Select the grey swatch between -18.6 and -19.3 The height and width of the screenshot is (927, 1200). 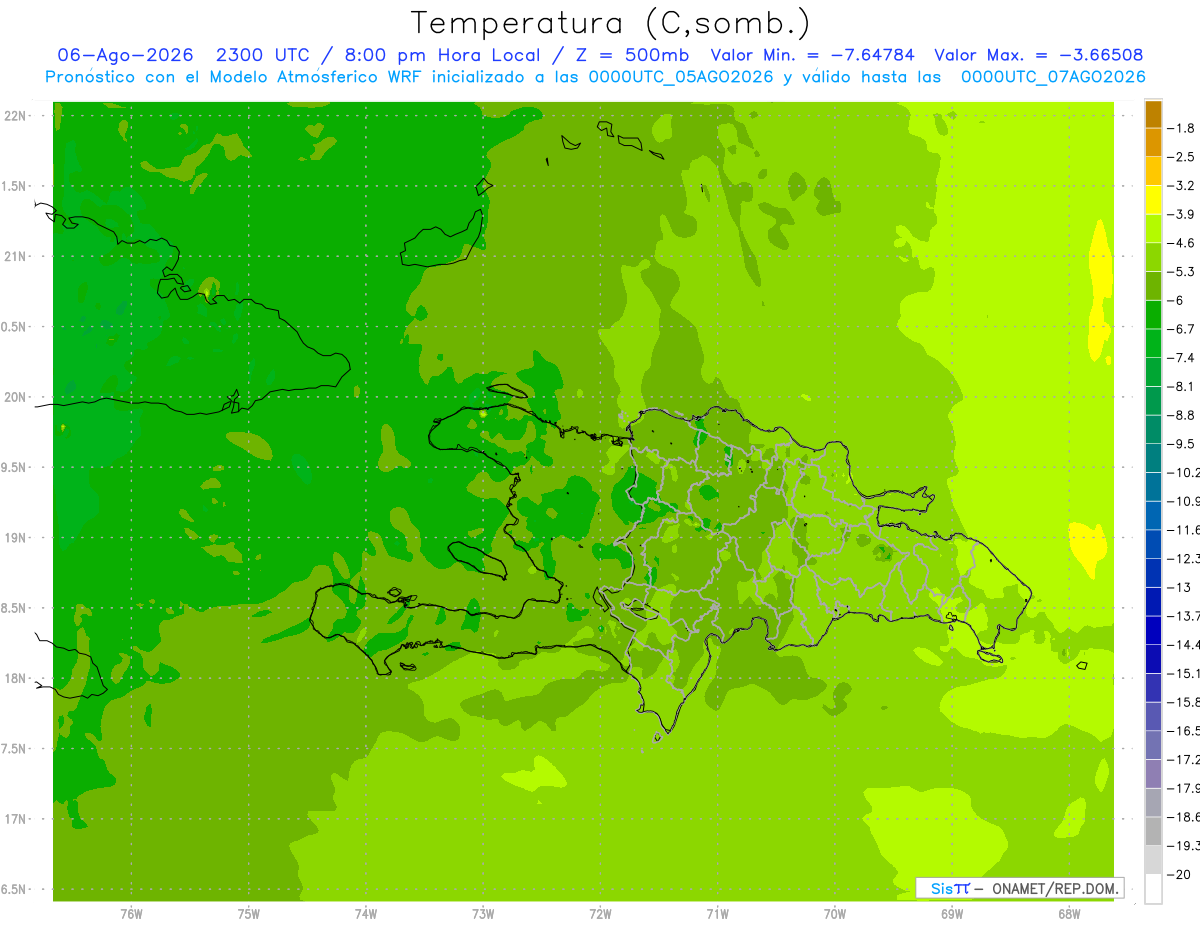(x=1153, y=831)
